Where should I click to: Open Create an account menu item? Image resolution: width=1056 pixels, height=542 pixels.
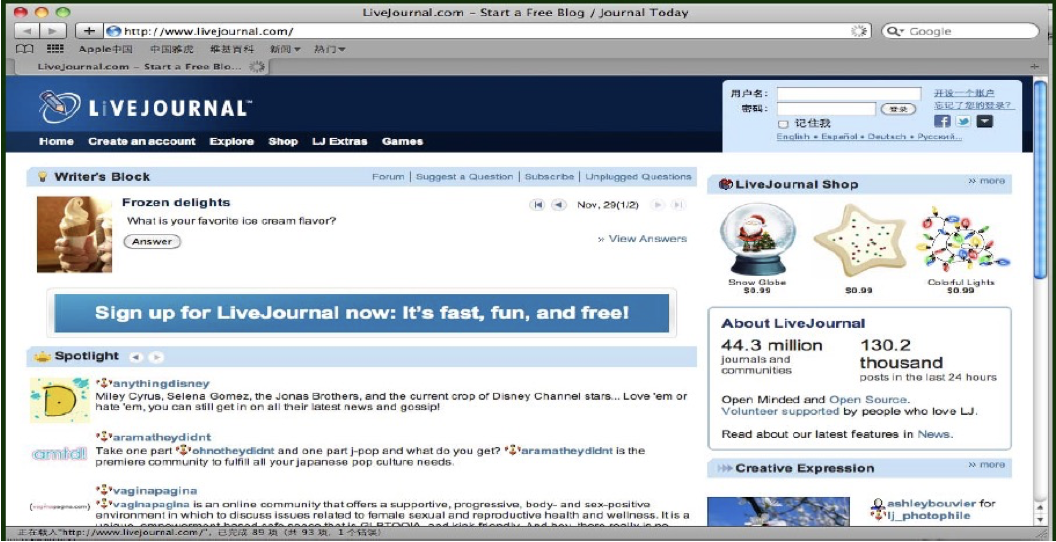tap(141, 141)
